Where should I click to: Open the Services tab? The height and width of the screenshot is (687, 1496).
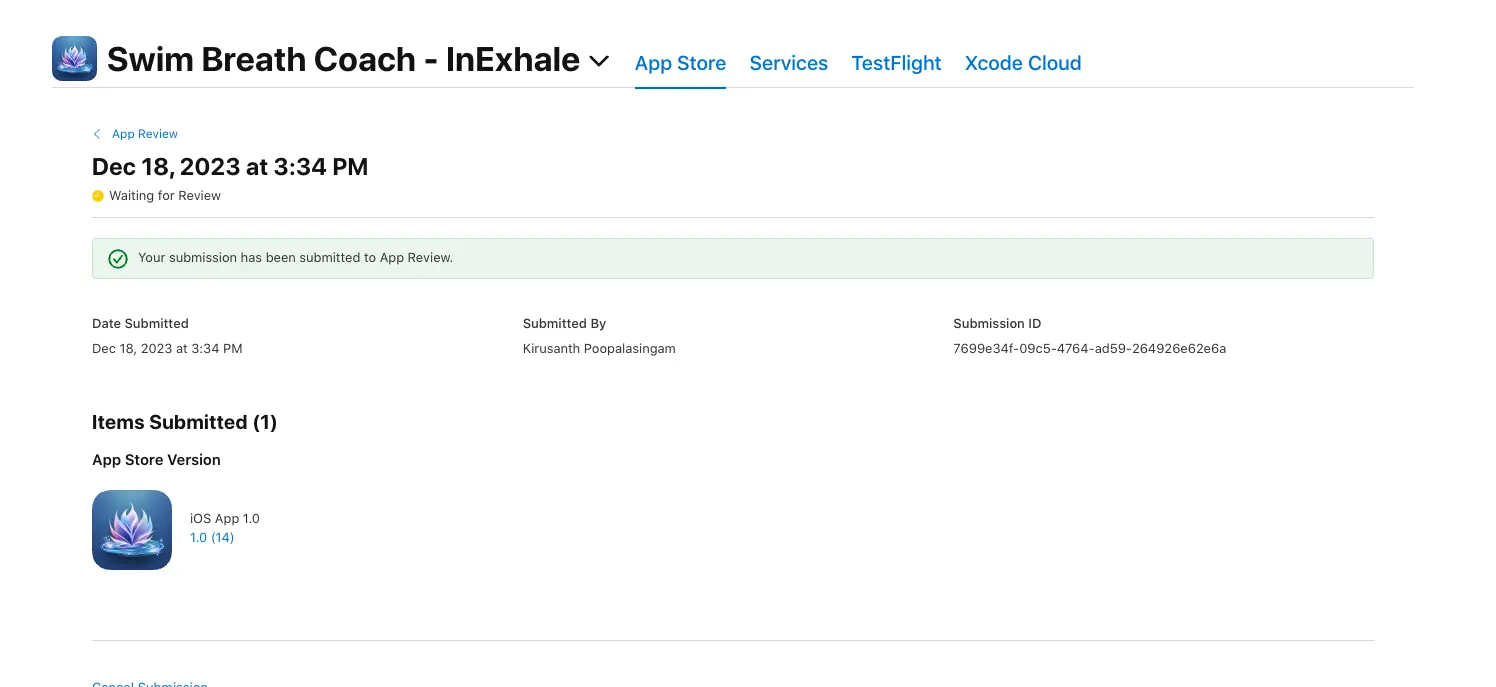tap(788, 63)
